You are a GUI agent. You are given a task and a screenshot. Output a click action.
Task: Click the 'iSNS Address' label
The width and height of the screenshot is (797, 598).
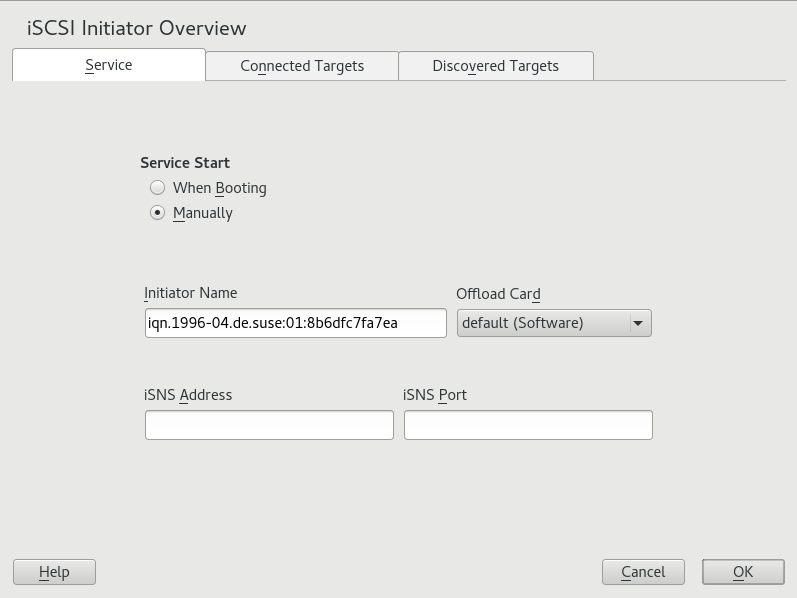188,395
